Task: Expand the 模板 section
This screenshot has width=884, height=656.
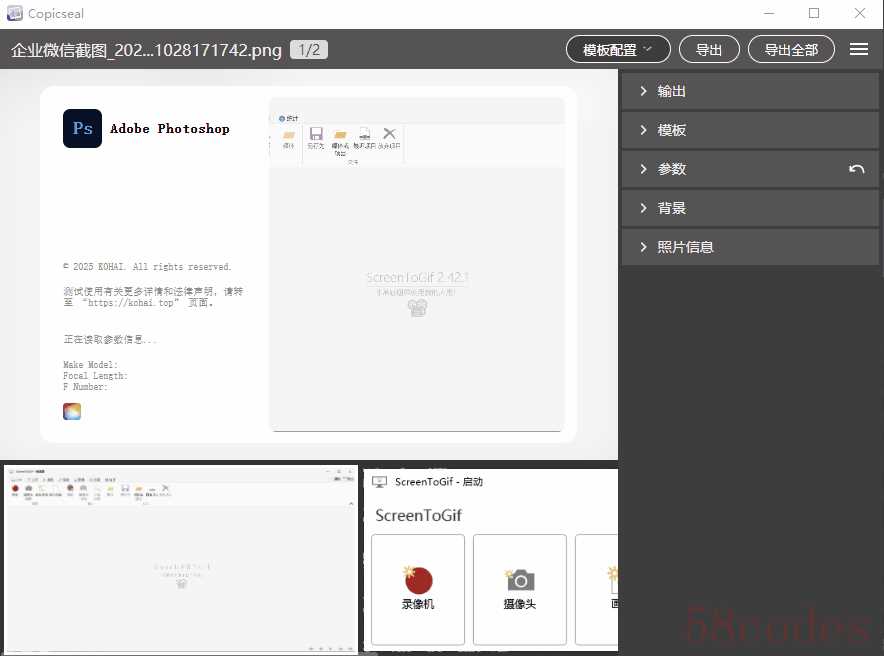Action: [x=750, y=130]
